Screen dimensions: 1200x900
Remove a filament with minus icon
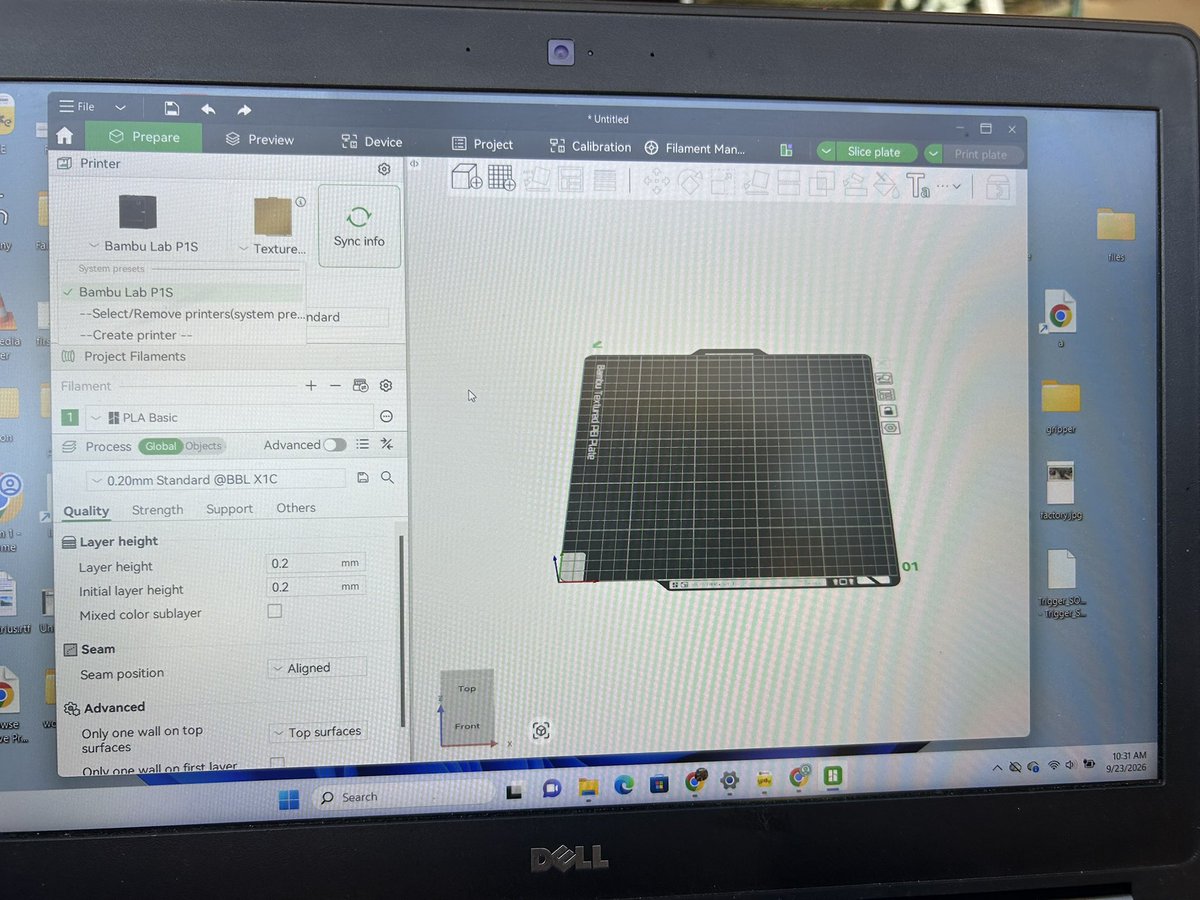point(335,385)
